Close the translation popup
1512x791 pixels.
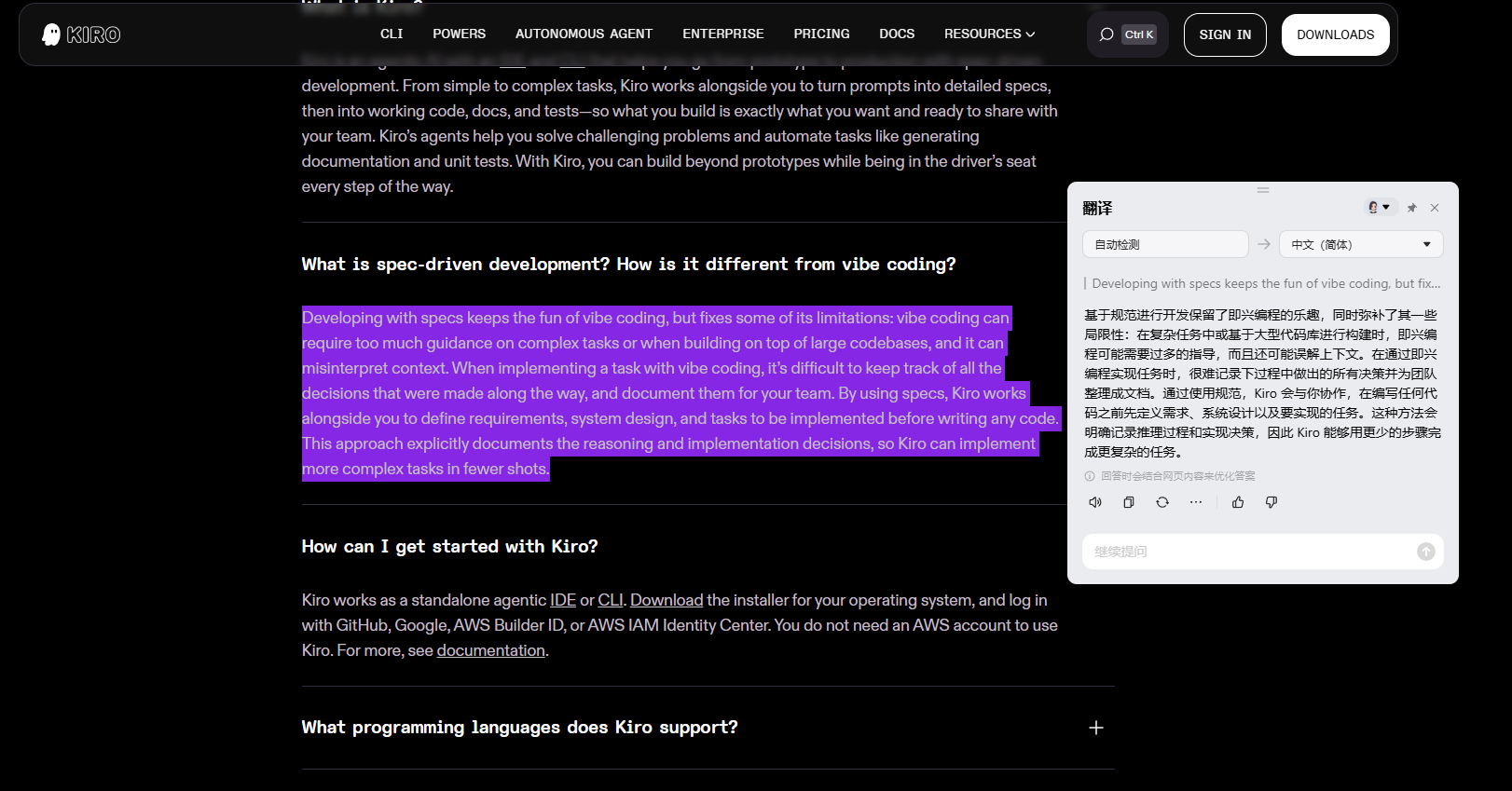tap(1435, 208)
